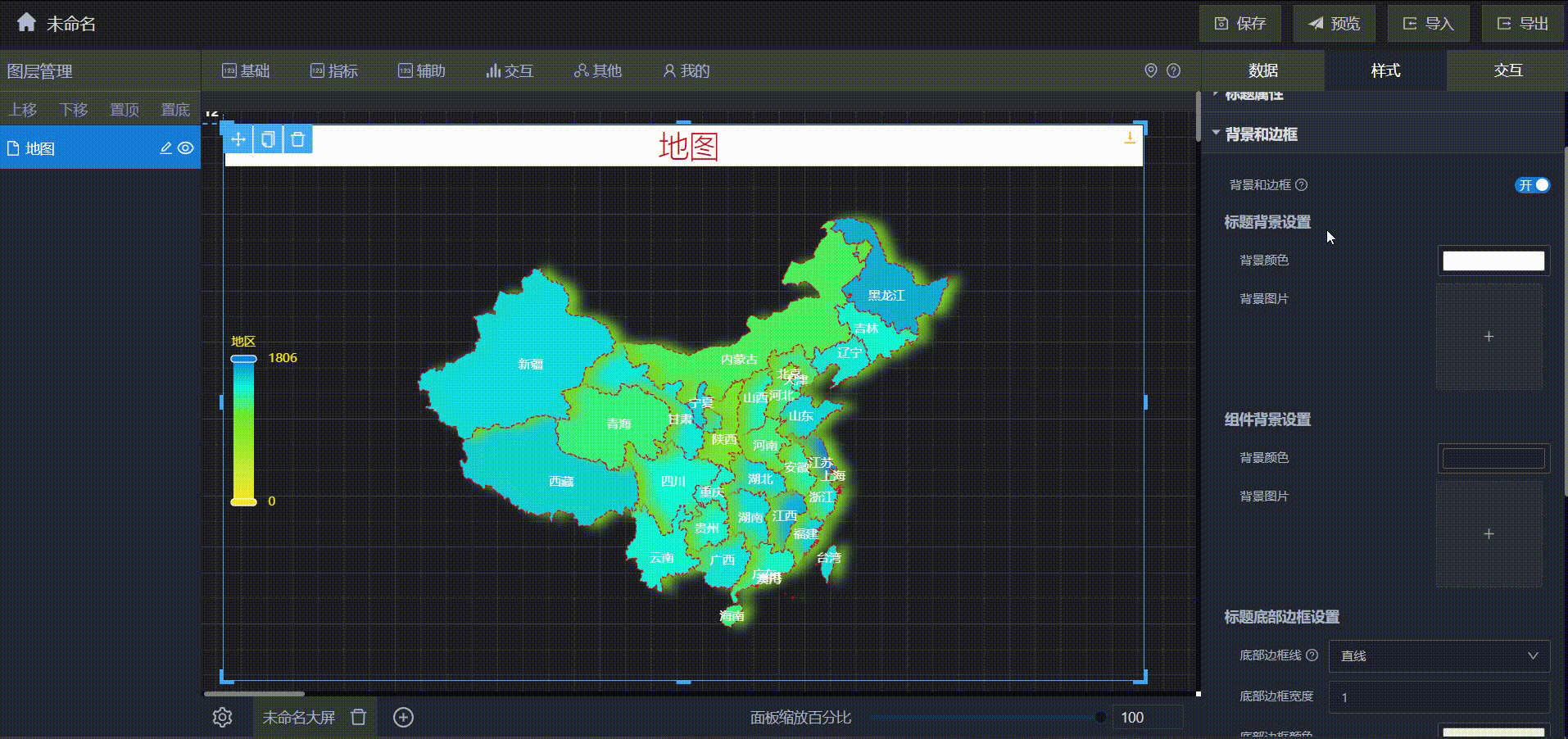Open the 底部边框线 dropdown

[1438, 655]
